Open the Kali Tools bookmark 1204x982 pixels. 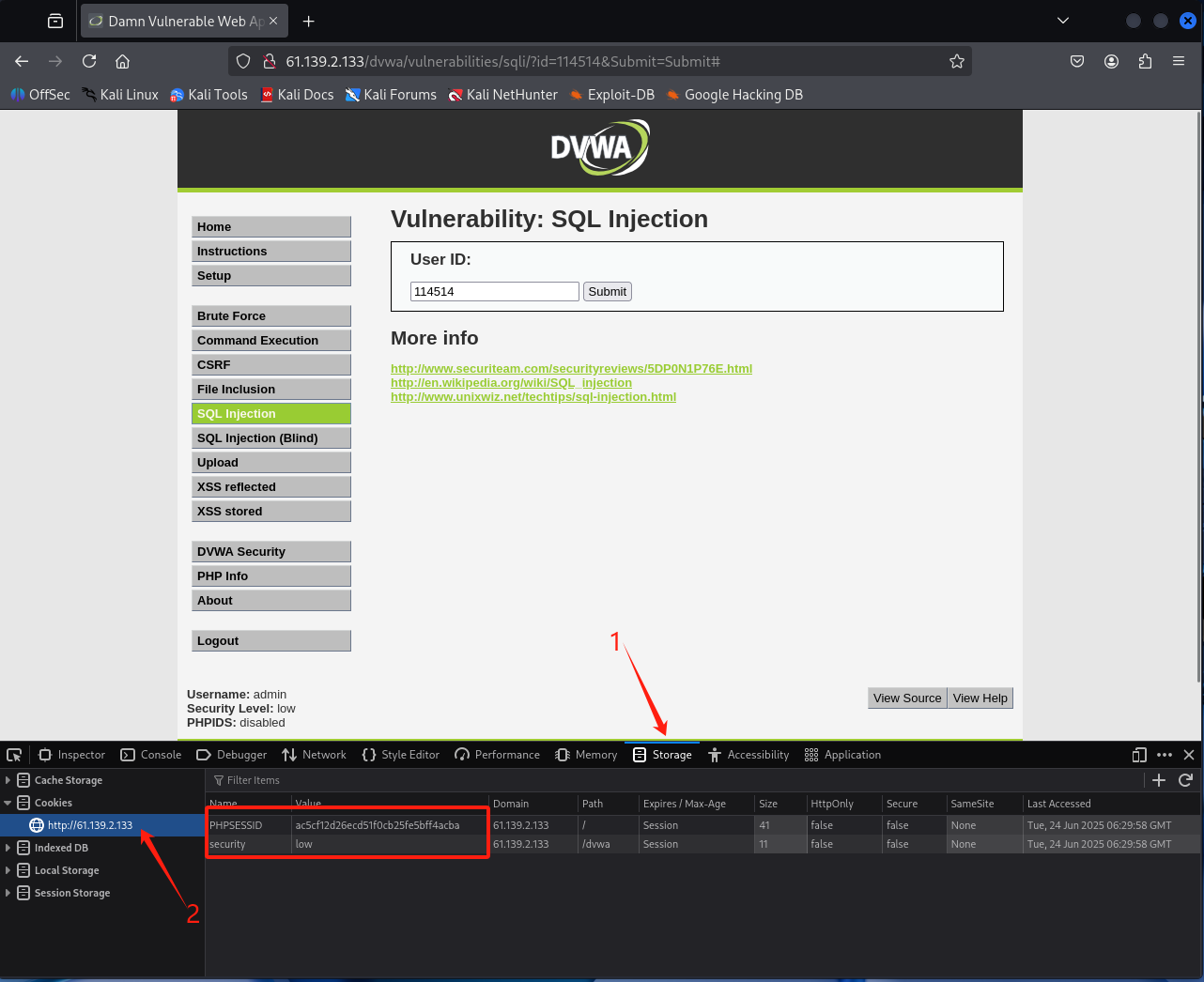208,94
